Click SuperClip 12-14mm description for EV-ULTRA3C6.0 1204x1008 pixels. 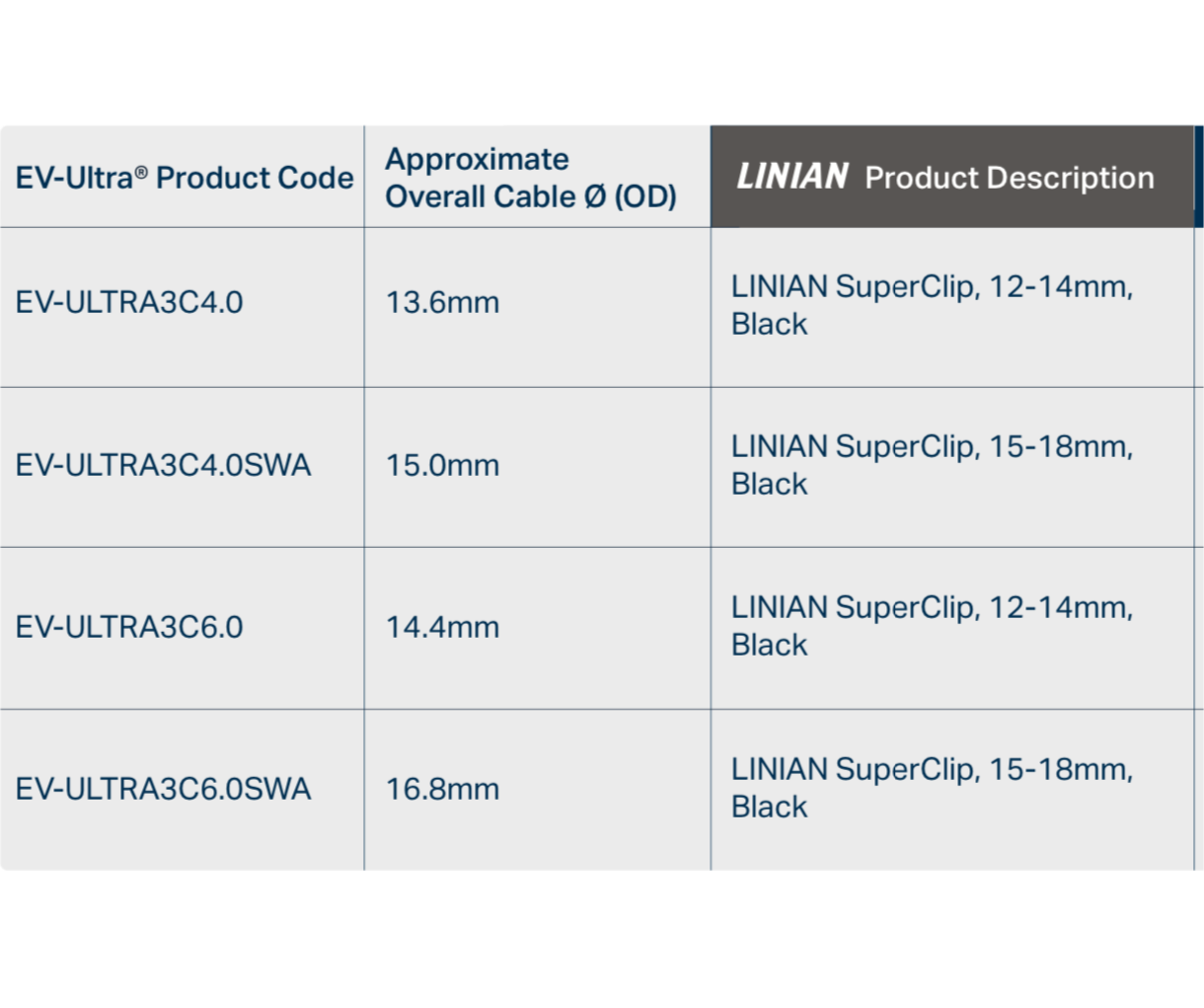[x=932, y=626]
